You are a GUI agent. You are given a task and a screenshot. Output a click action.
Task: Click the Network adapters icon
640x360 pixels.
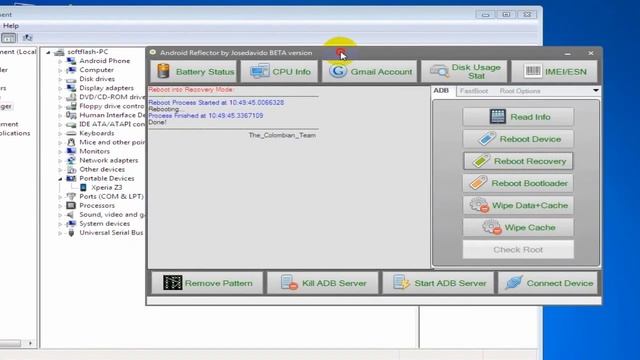pos(71,160)
